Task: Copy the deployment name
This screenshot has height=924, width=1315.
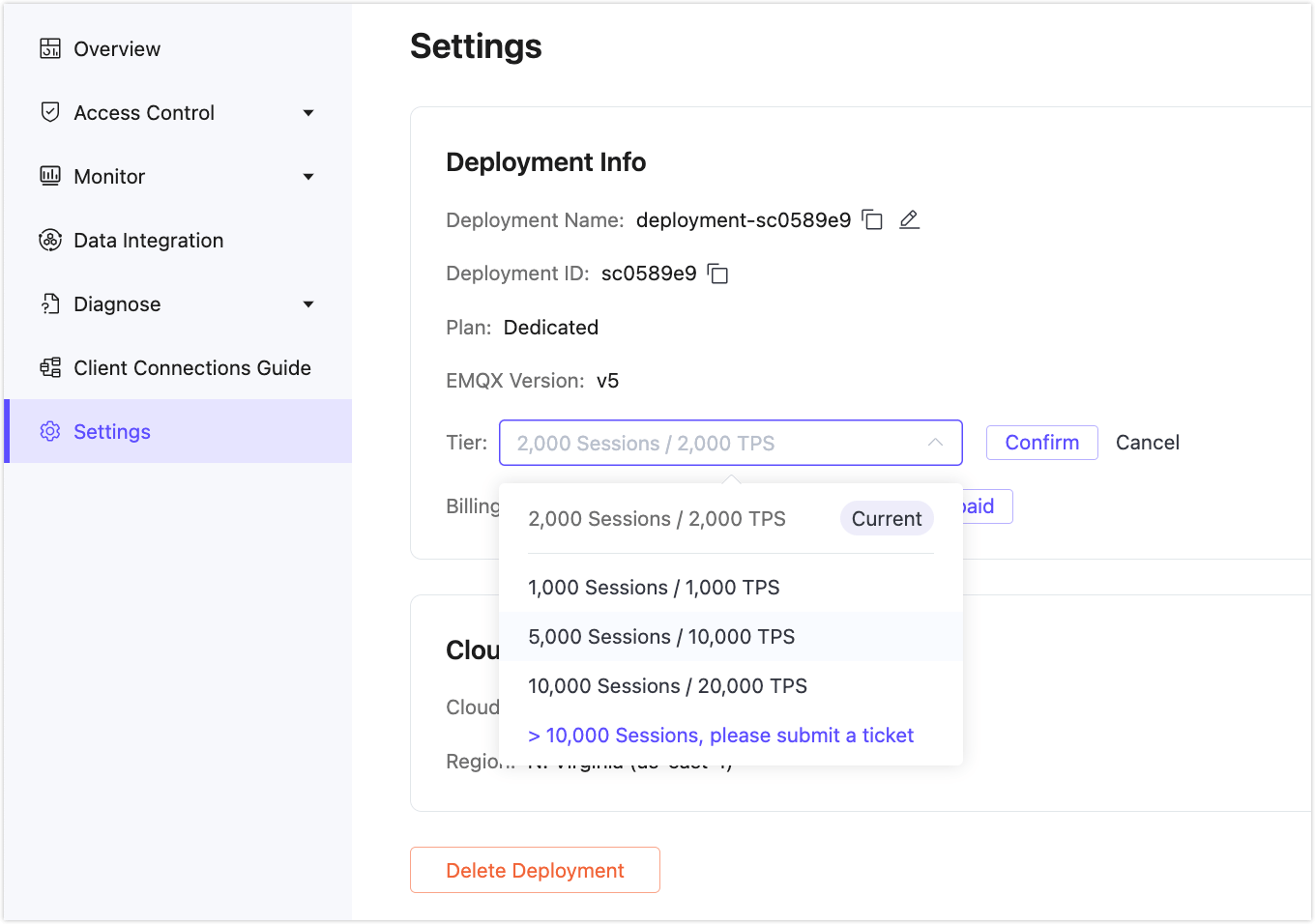Action: click(872, 220)
